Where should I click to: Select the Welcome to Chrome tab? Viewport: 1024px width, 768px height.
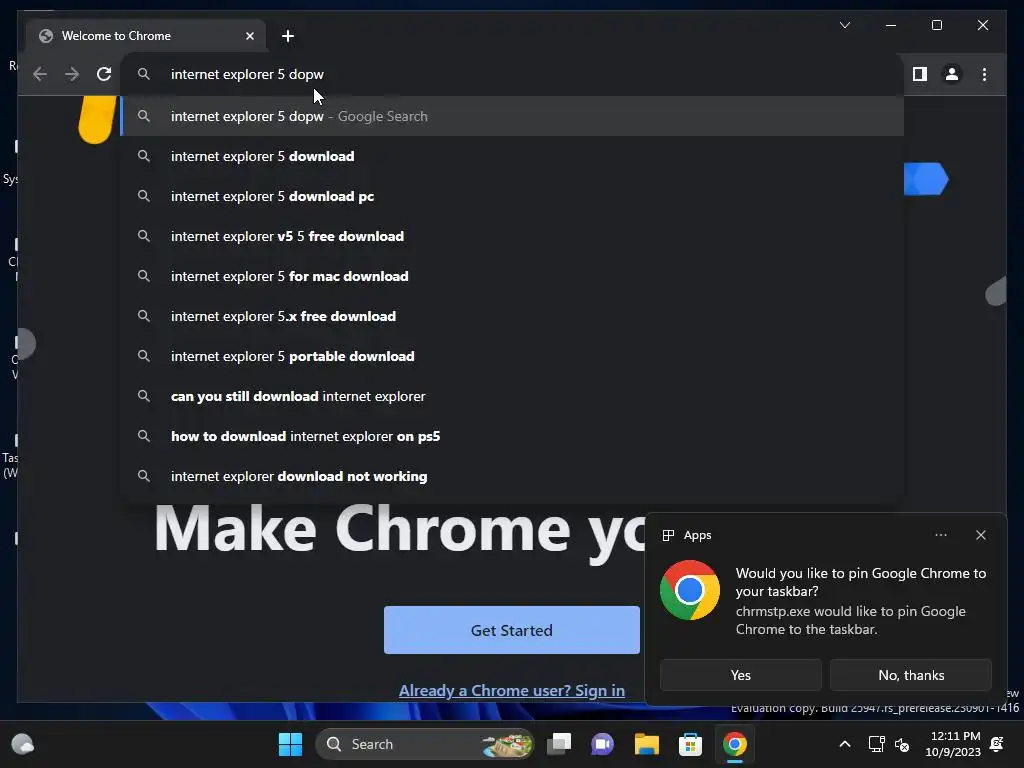(x=146, y=36)
